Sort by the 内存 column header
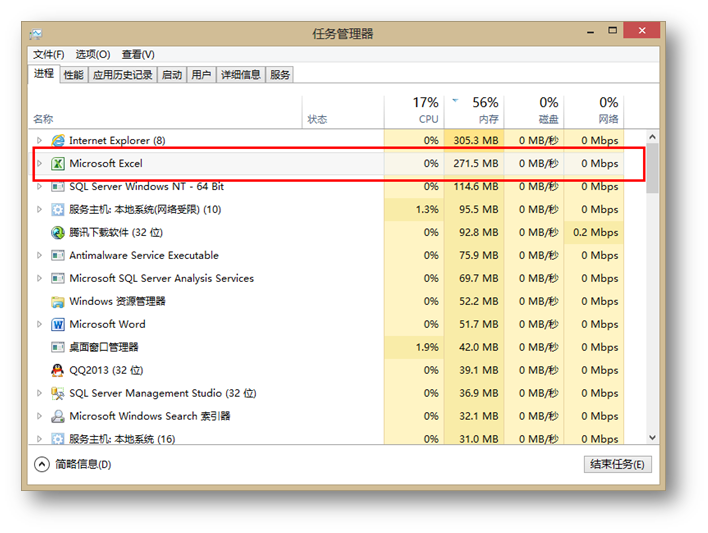 point(474,112)
